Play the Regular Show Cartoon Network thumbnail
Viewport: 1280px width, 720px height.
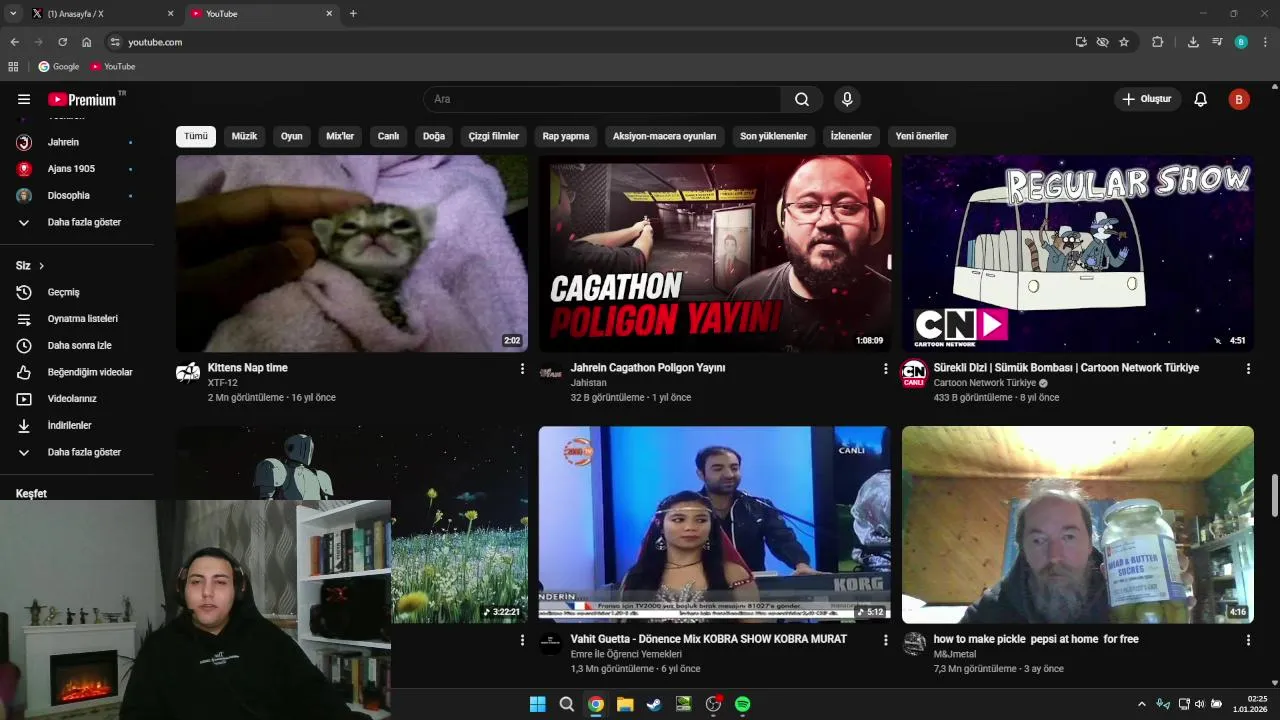(1078, 253)
